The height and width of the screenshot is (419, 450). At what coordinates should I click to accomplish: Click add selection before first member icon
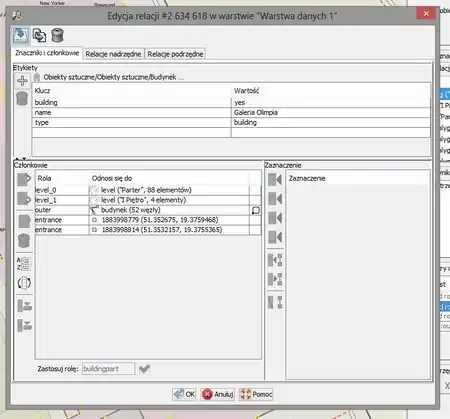coord(275,179)
